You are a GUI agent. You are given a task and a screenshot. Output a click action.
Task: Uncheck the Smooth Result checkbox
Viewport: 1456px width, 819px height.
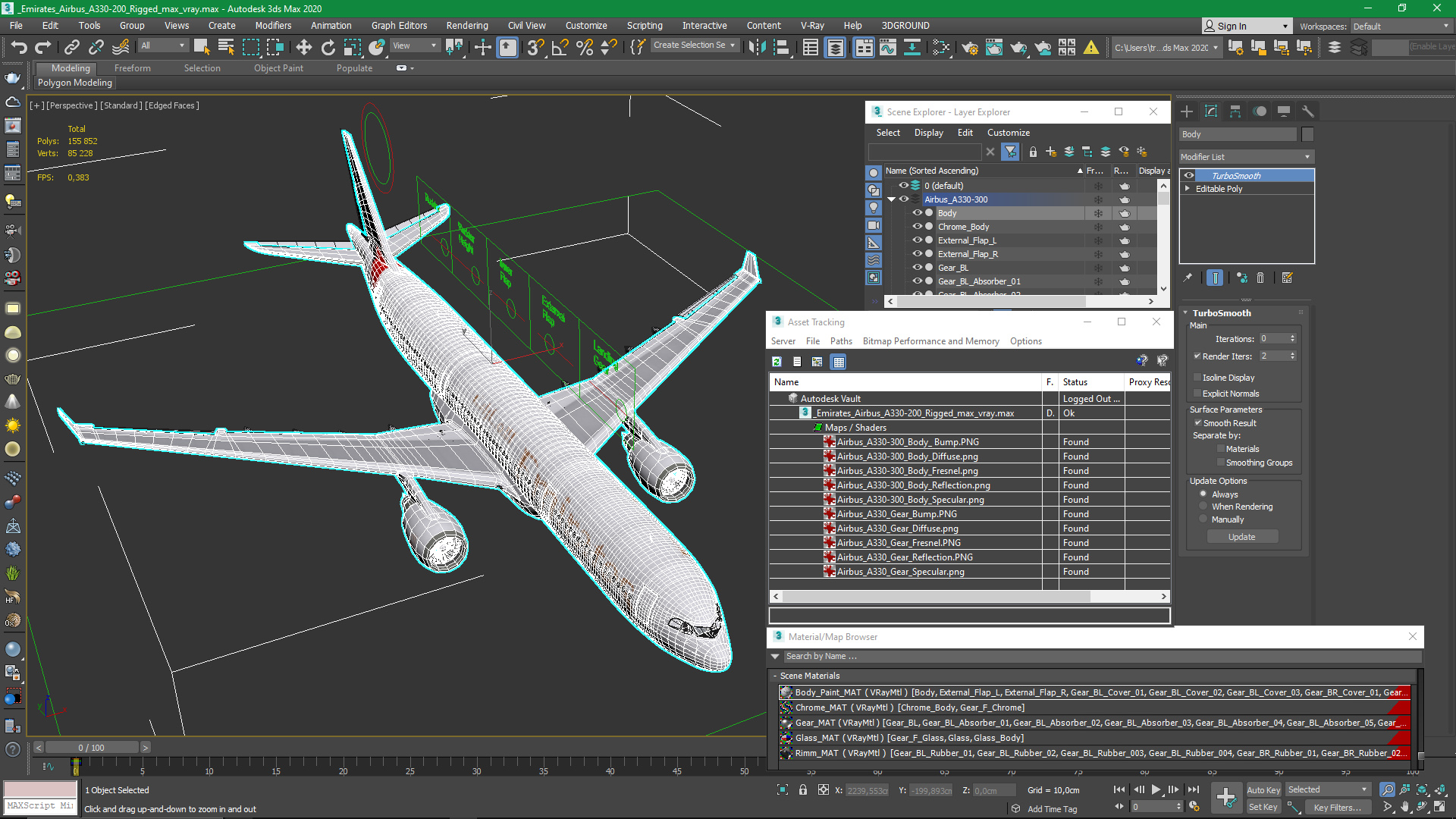[1198, 423]
